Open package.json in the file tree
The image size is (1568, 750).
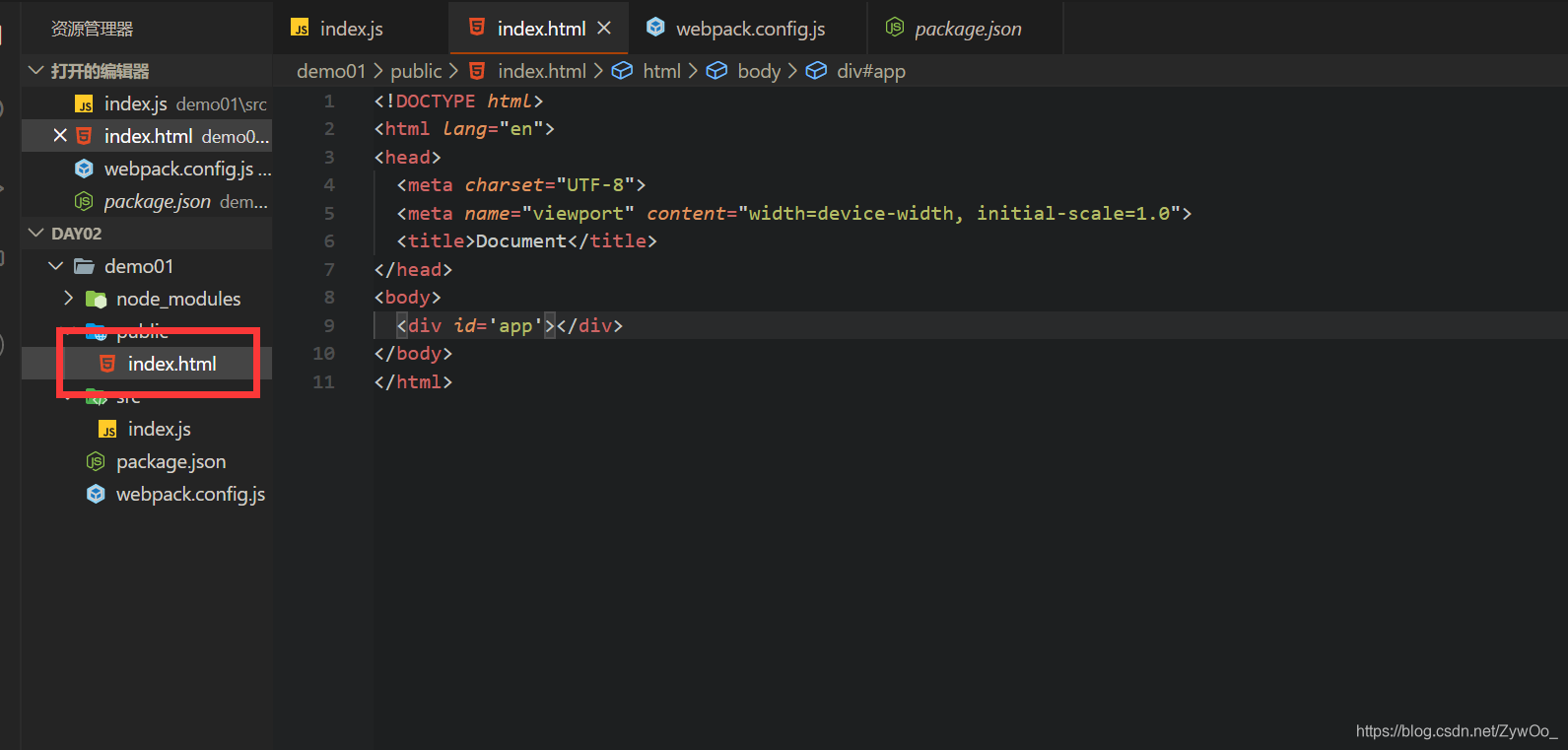[147, 461]
